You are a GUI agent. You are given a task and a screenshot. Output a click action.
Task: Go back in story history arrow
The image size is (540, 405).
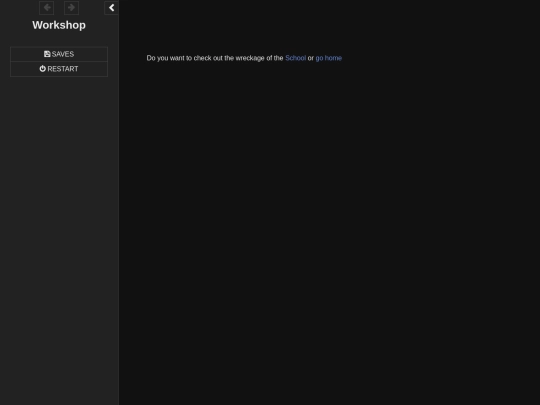tap(46, 8)
